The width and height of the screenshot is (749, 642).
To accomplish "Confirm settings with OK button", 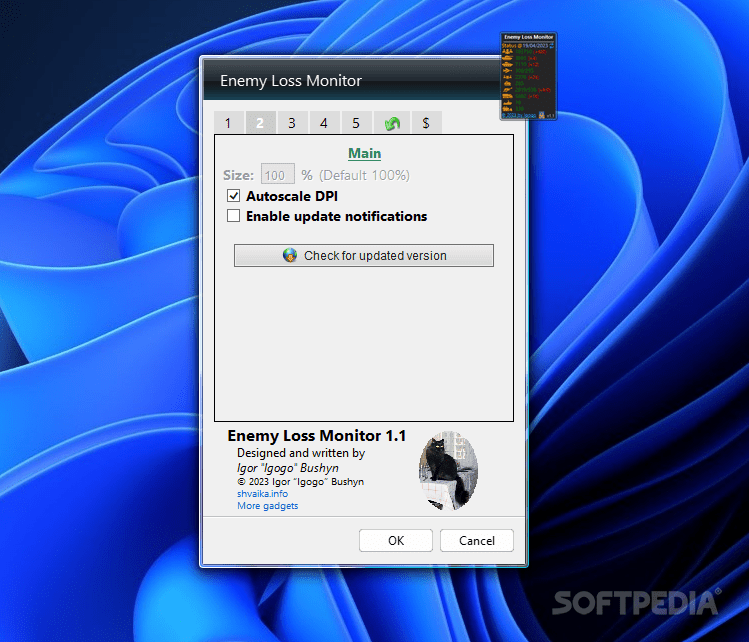I will click(396, 540).
